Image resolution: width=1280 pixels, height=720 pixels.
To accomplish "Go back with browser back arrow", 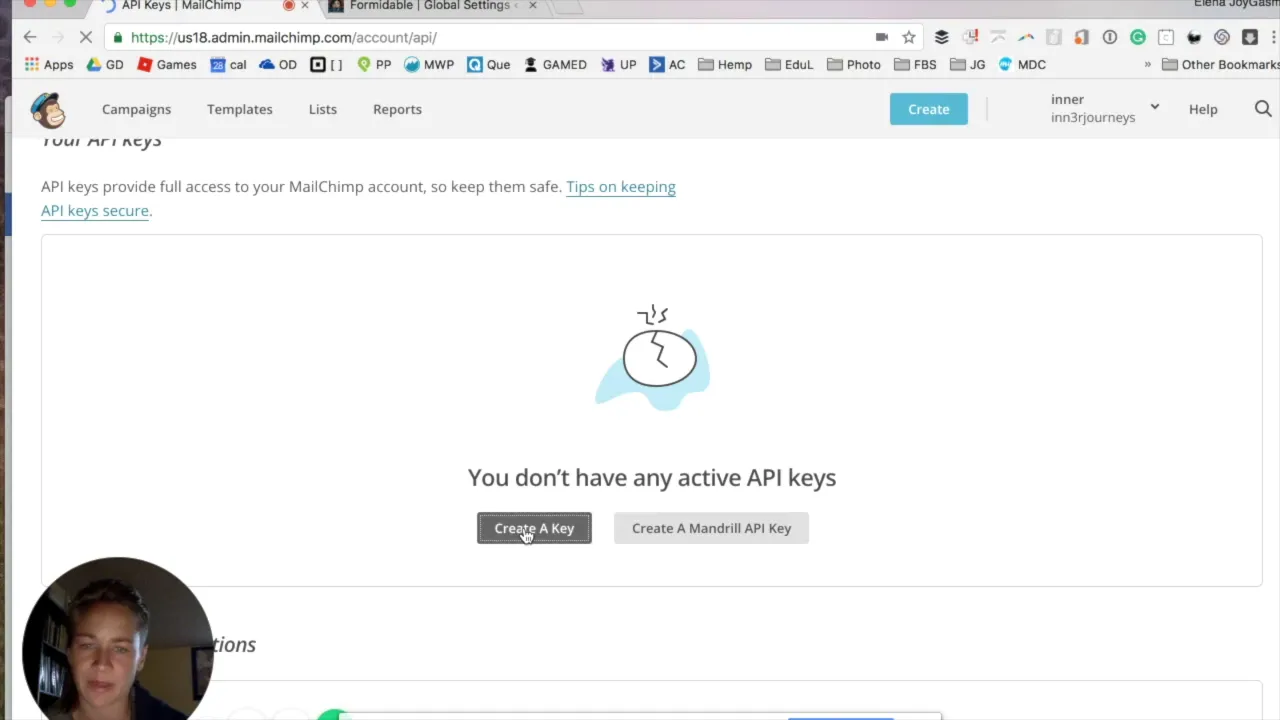I will (x=30, y=37).
